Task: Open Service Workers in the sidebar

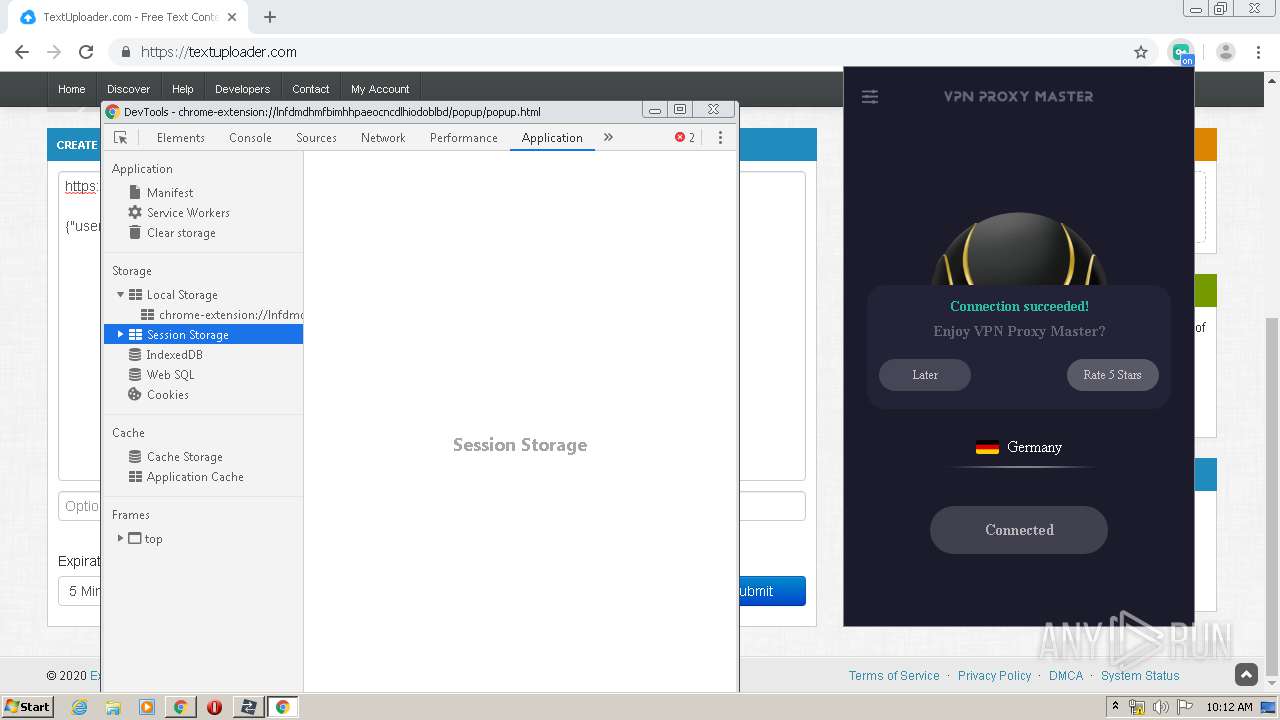Action: (x=188, y=213)
